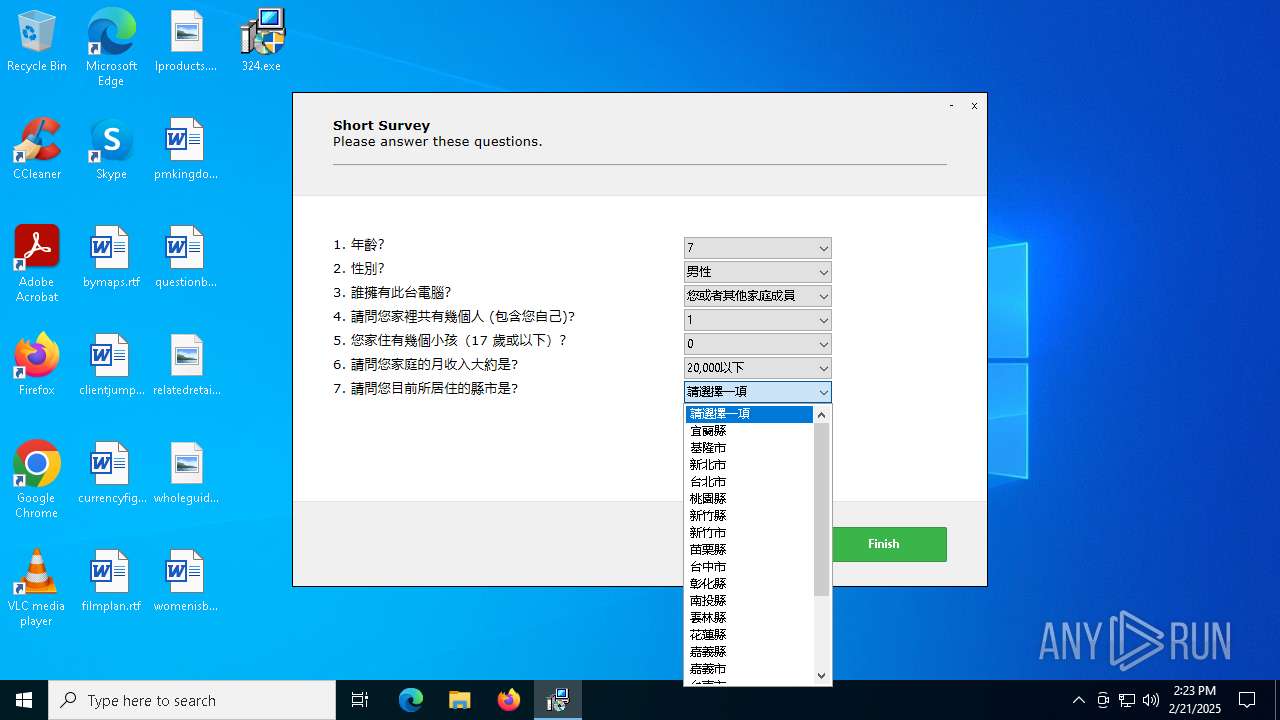Collapse the county dropdown (question 7)
Screen dimensions: 1280x720
[x=758, y=392]
